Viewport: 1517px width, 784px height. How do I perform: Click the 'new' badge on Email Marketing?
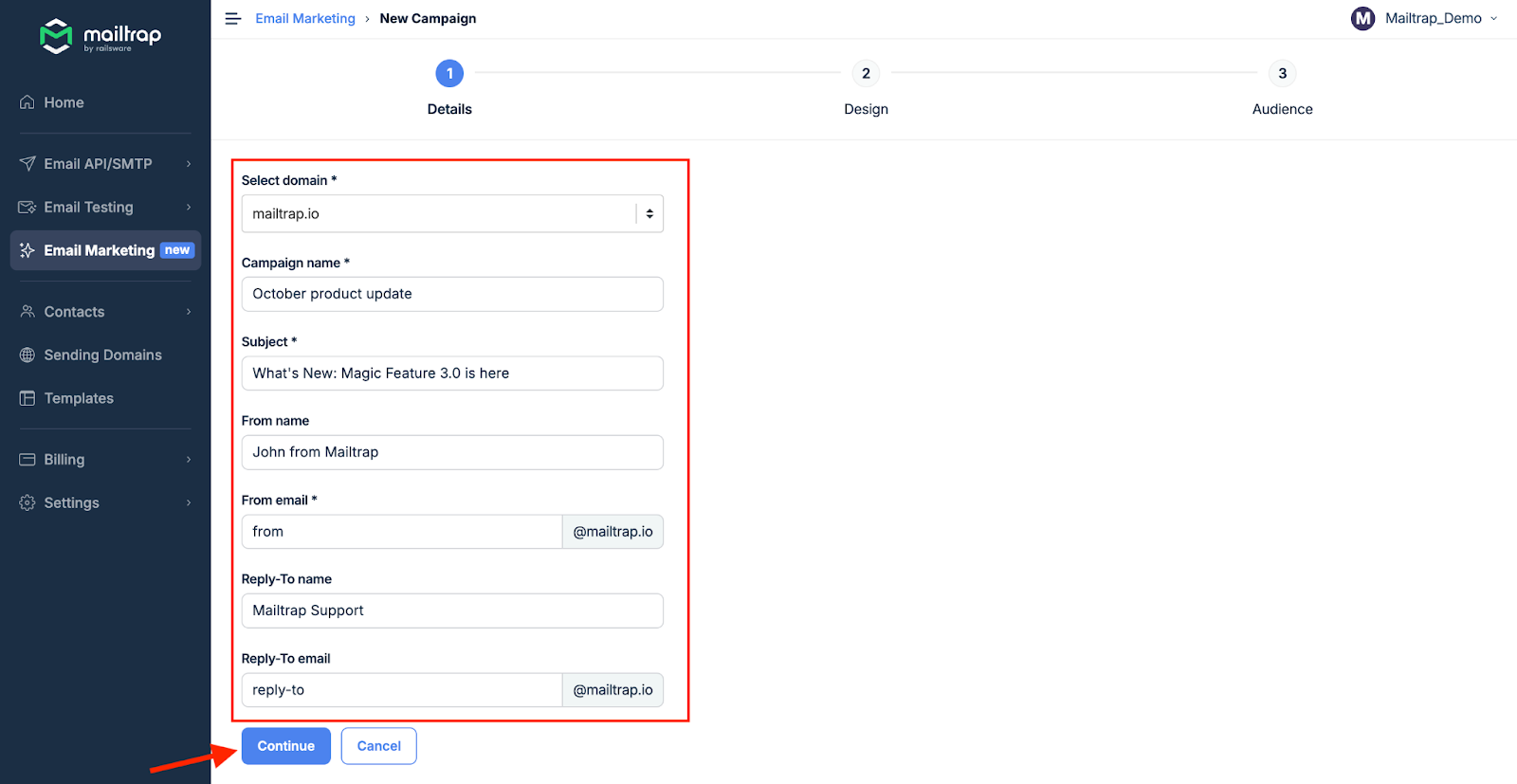pyautogui.click(x=177, y=250)
